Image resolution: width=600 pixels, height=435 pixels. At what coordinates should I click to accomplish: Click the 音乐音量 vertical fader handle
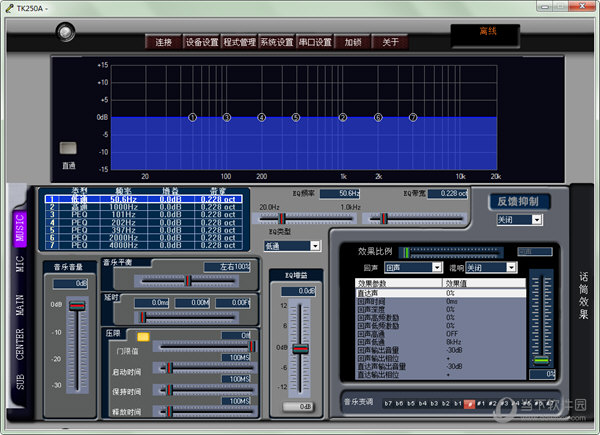[77, 306]
